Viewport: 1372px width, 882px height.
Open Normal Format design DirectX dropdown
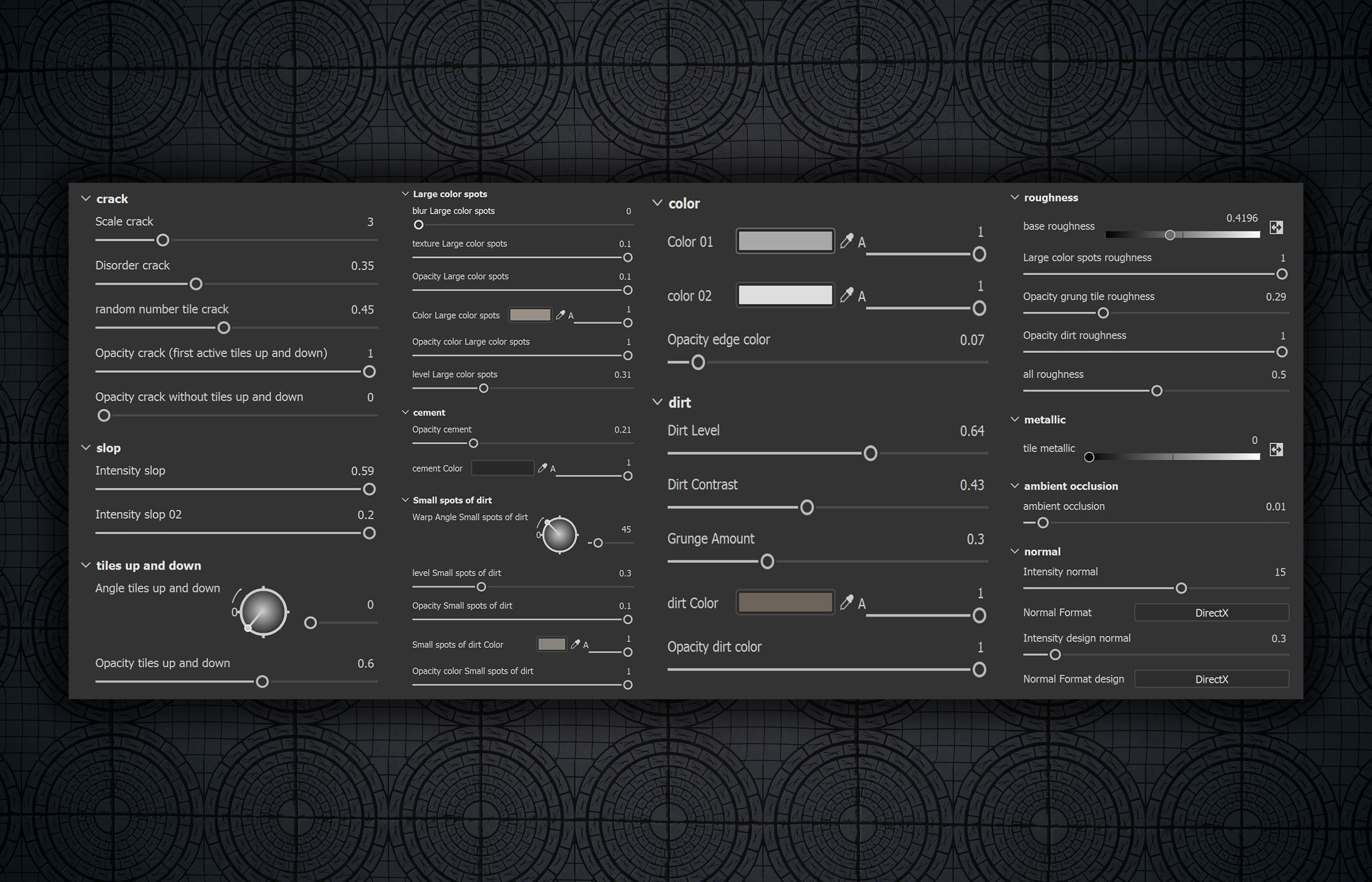point(1211,679)
